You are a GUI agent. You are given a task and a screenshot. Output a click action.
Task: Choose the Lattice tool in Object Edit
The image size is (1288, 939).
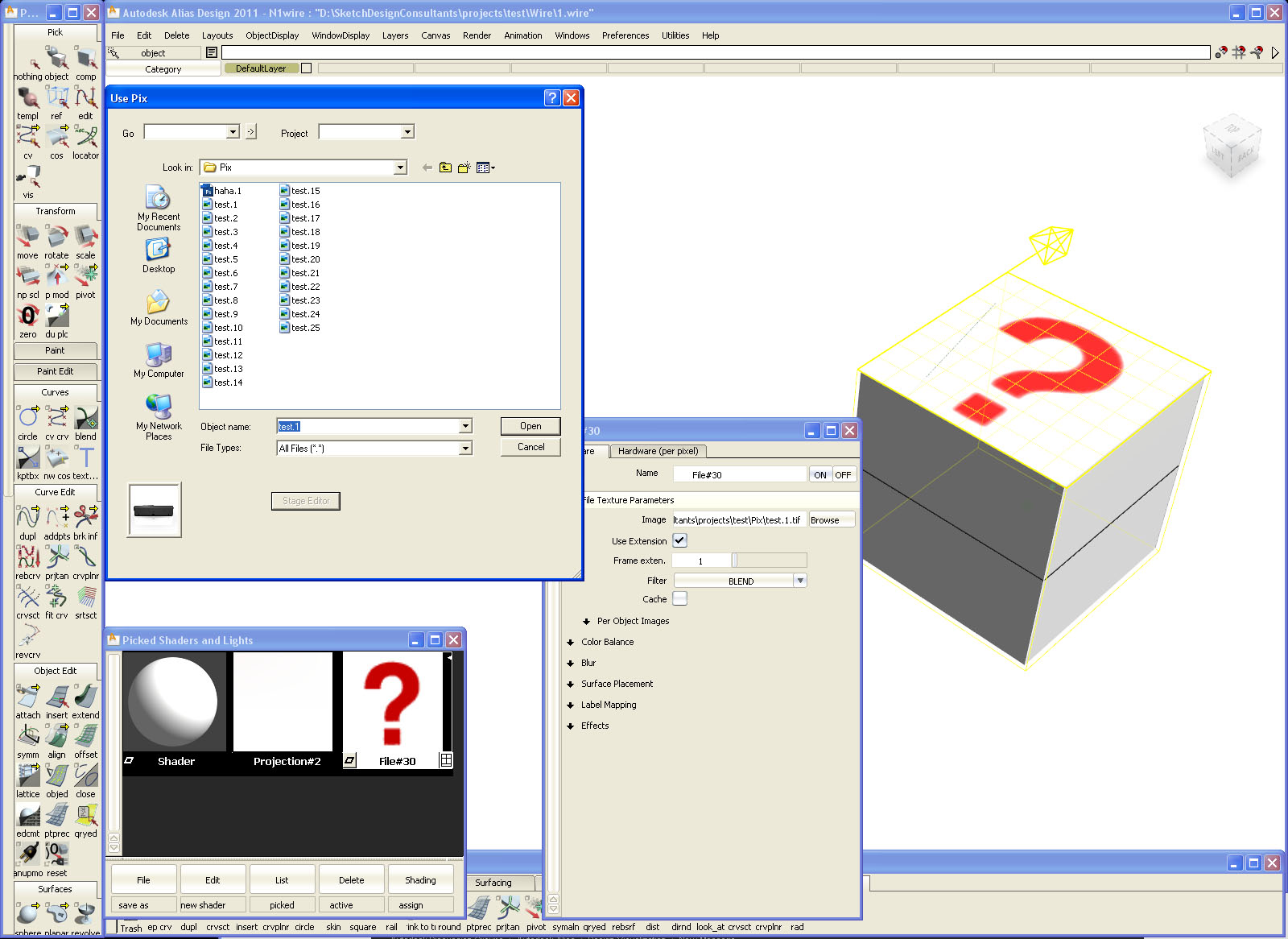(27, 775)
